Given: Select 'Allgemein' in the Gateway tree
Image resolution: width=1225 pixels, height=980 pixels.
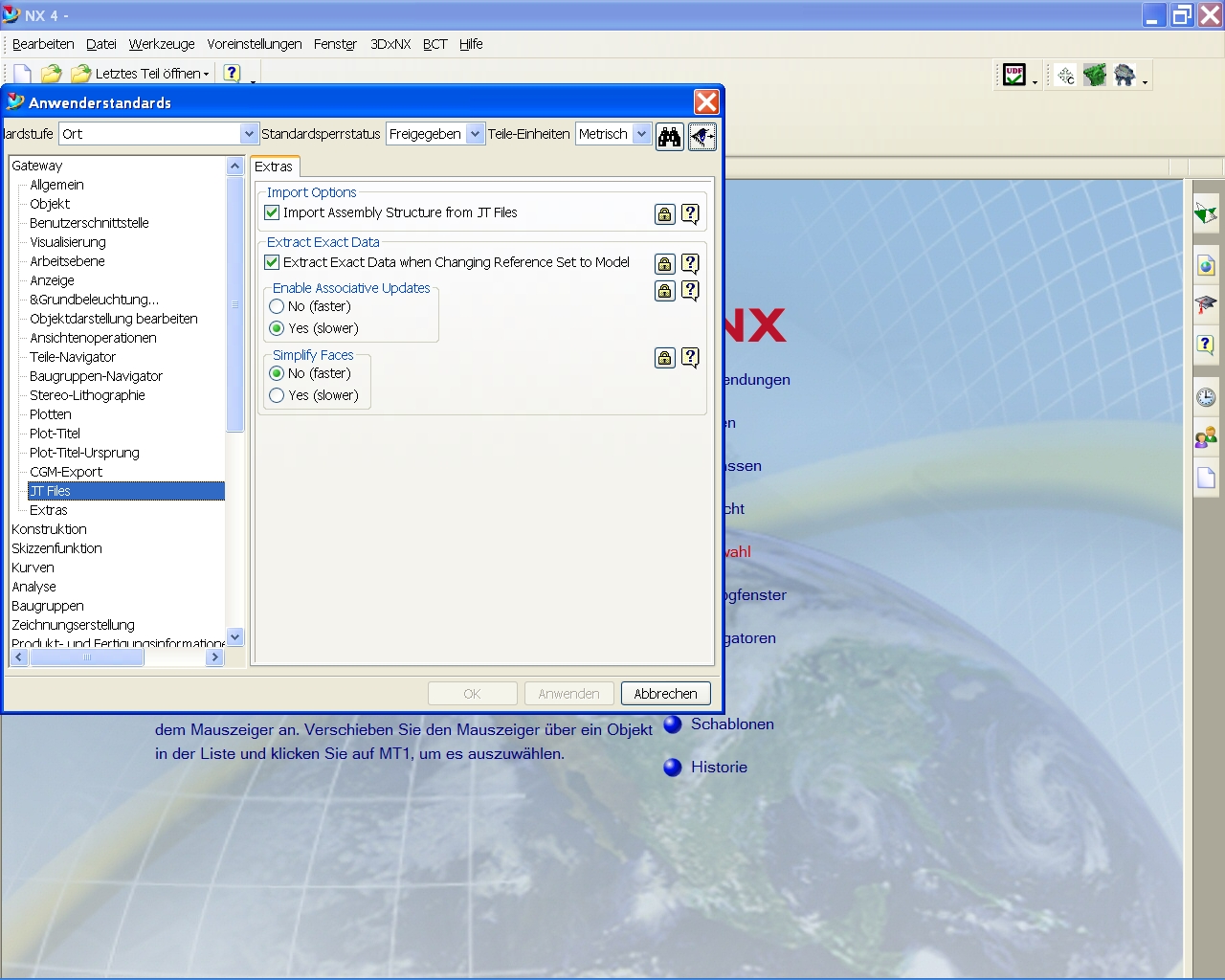Looking at the screenshot, I should pos(56,185).
